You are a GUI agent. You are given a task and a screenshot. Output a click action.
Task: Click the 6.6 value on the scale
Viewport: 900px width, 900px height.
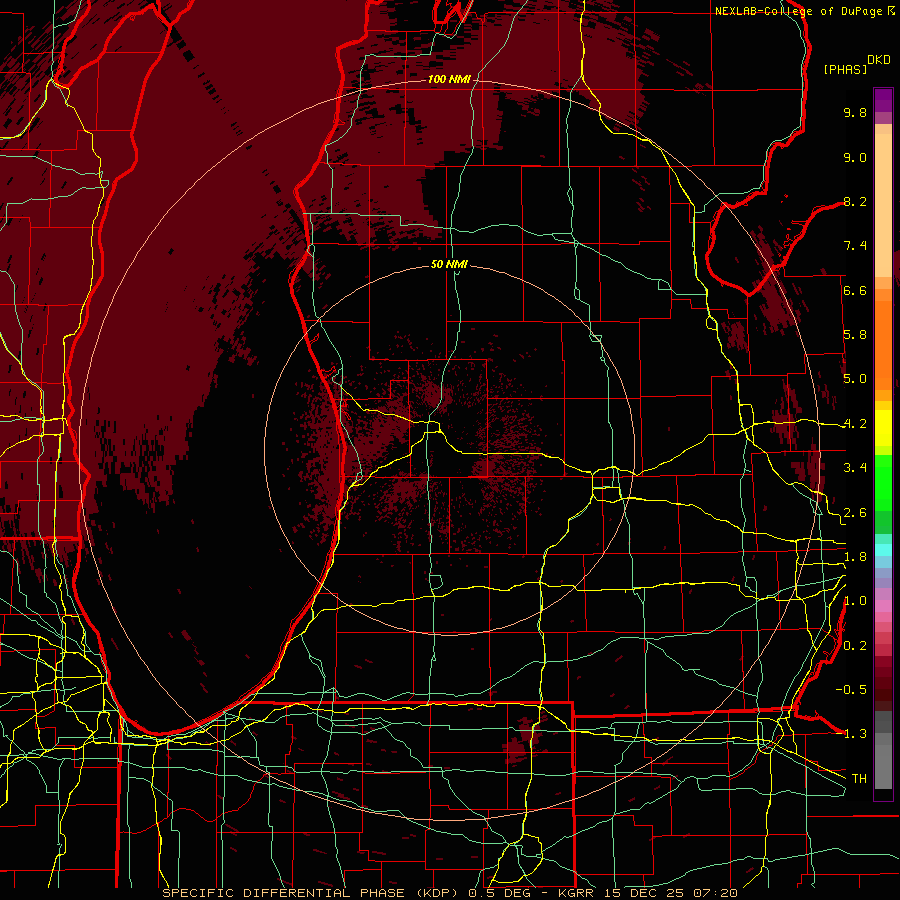pos(855,290)
